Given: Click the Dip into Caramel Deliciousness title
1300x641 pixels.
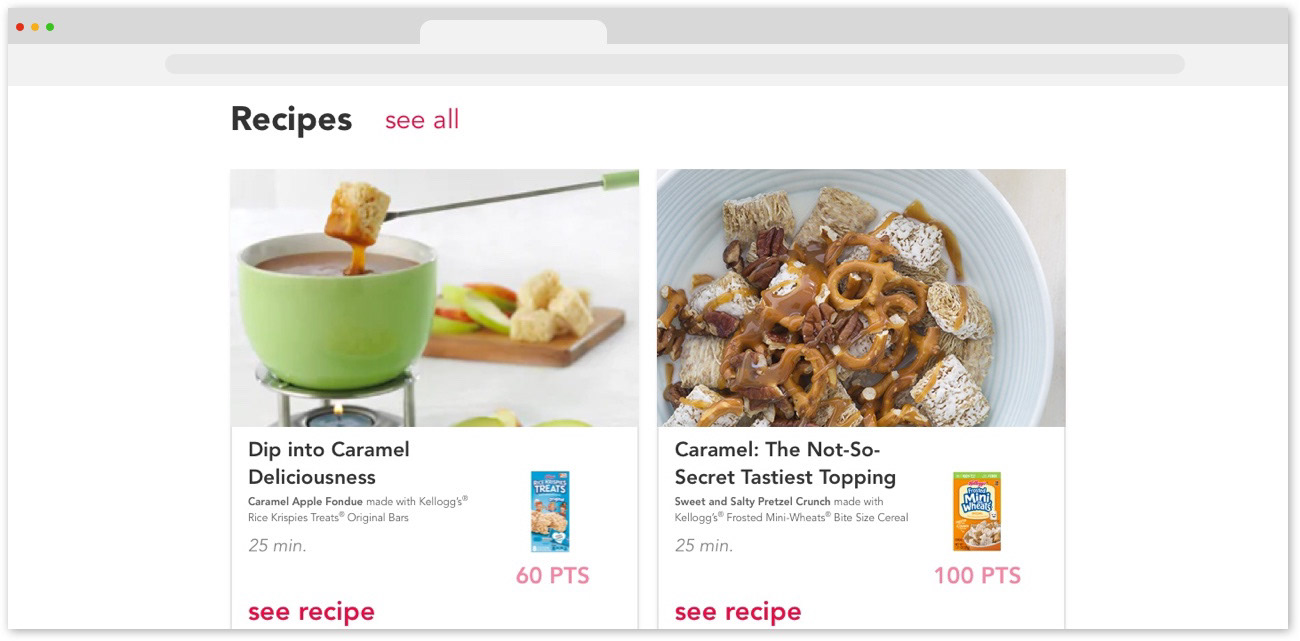Looking at the screenshot, I should pyautogui.click(x=329, y=463).
